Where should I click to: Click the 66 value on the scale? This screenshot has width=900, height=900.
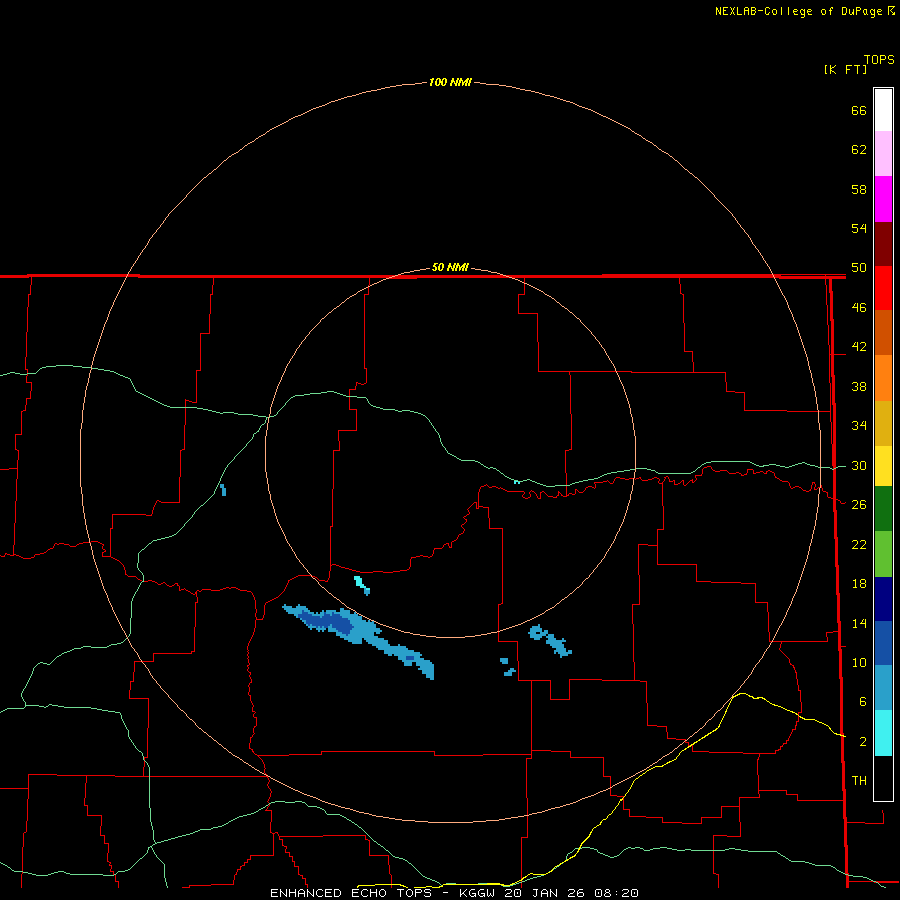pos(859,110)
